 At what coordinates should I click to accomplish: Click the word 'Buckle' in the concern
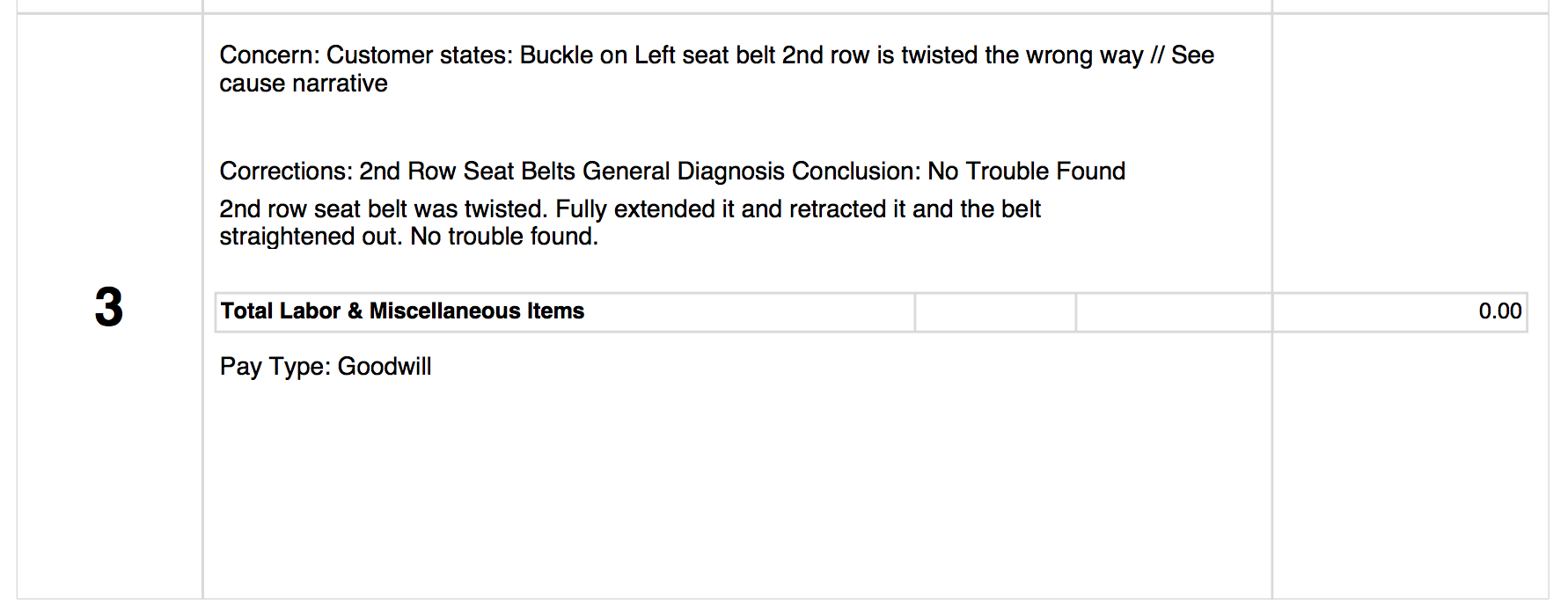point(557,55)
